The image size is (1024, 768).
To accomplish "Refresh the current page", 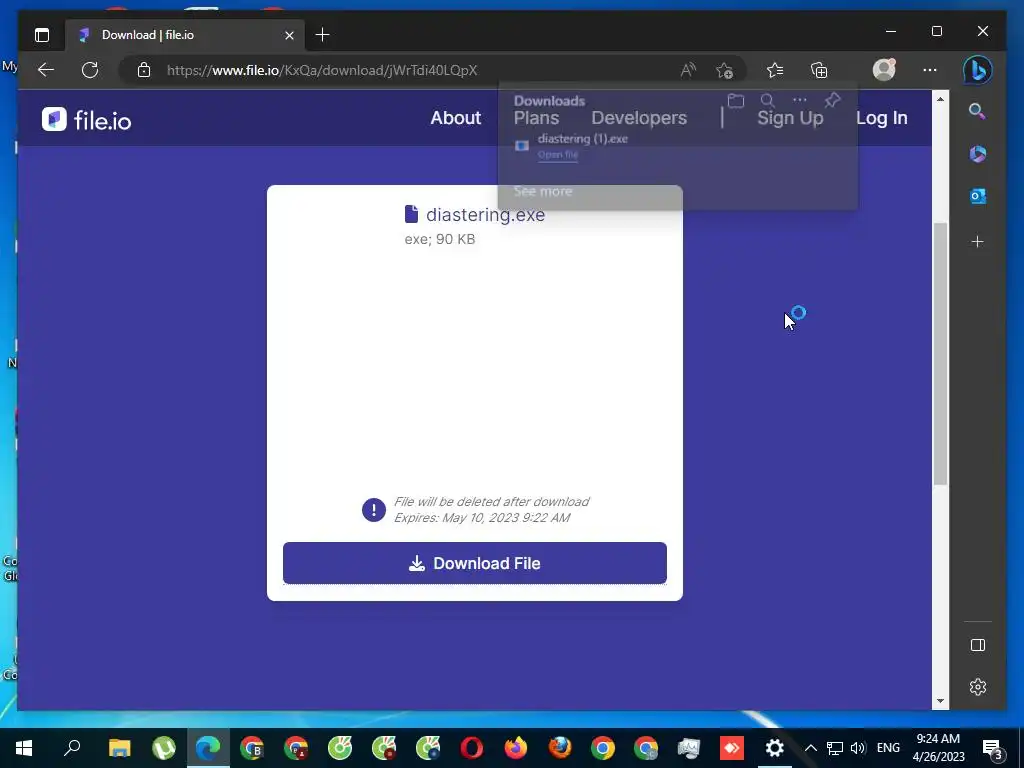I will 90,70.
